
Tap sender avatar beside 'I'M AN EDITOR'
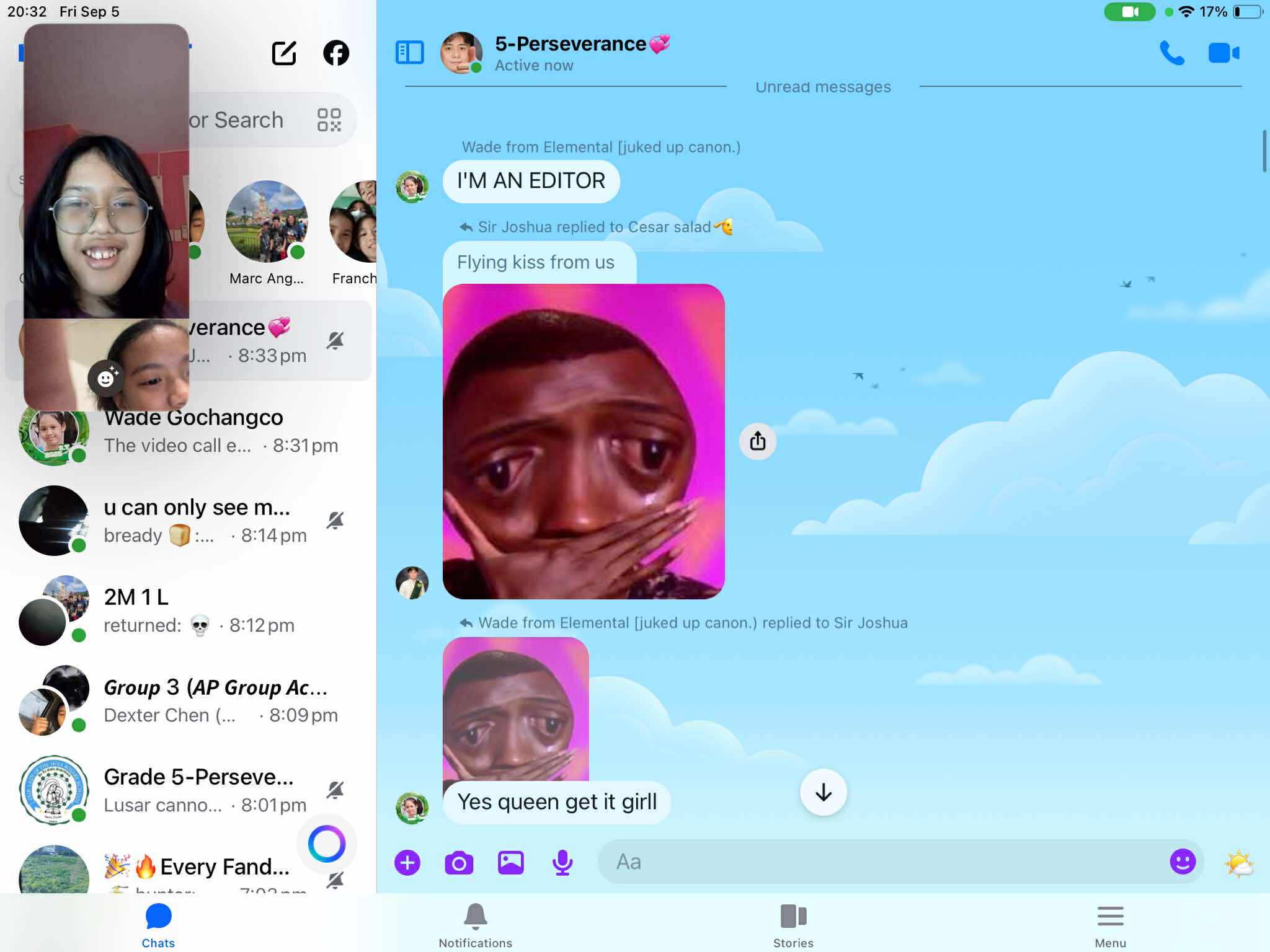pos(412,187)
